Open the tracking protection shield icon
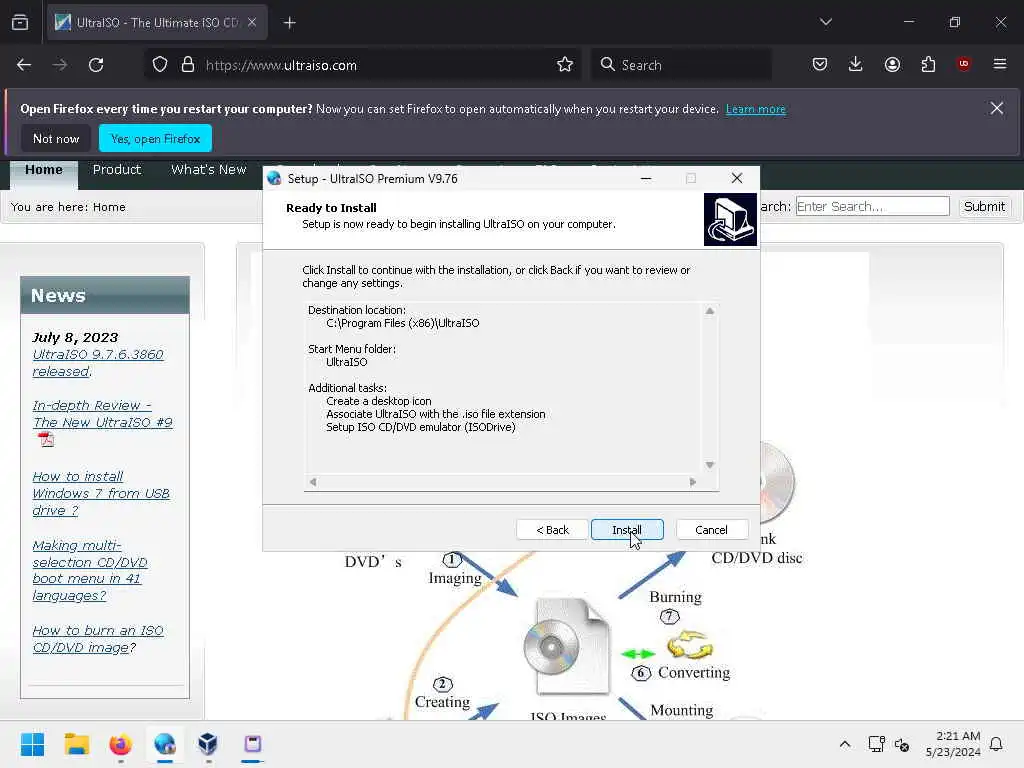 coord(160,65)
